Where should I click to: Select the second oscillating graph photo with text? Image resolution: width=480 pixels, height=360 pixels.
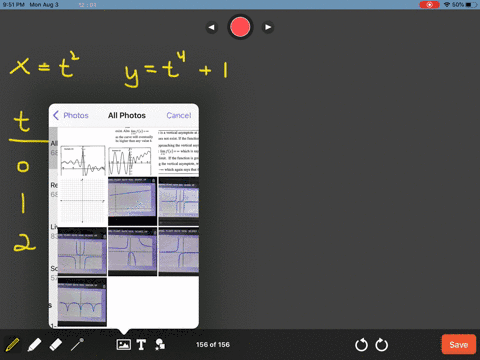pos(132,152)
